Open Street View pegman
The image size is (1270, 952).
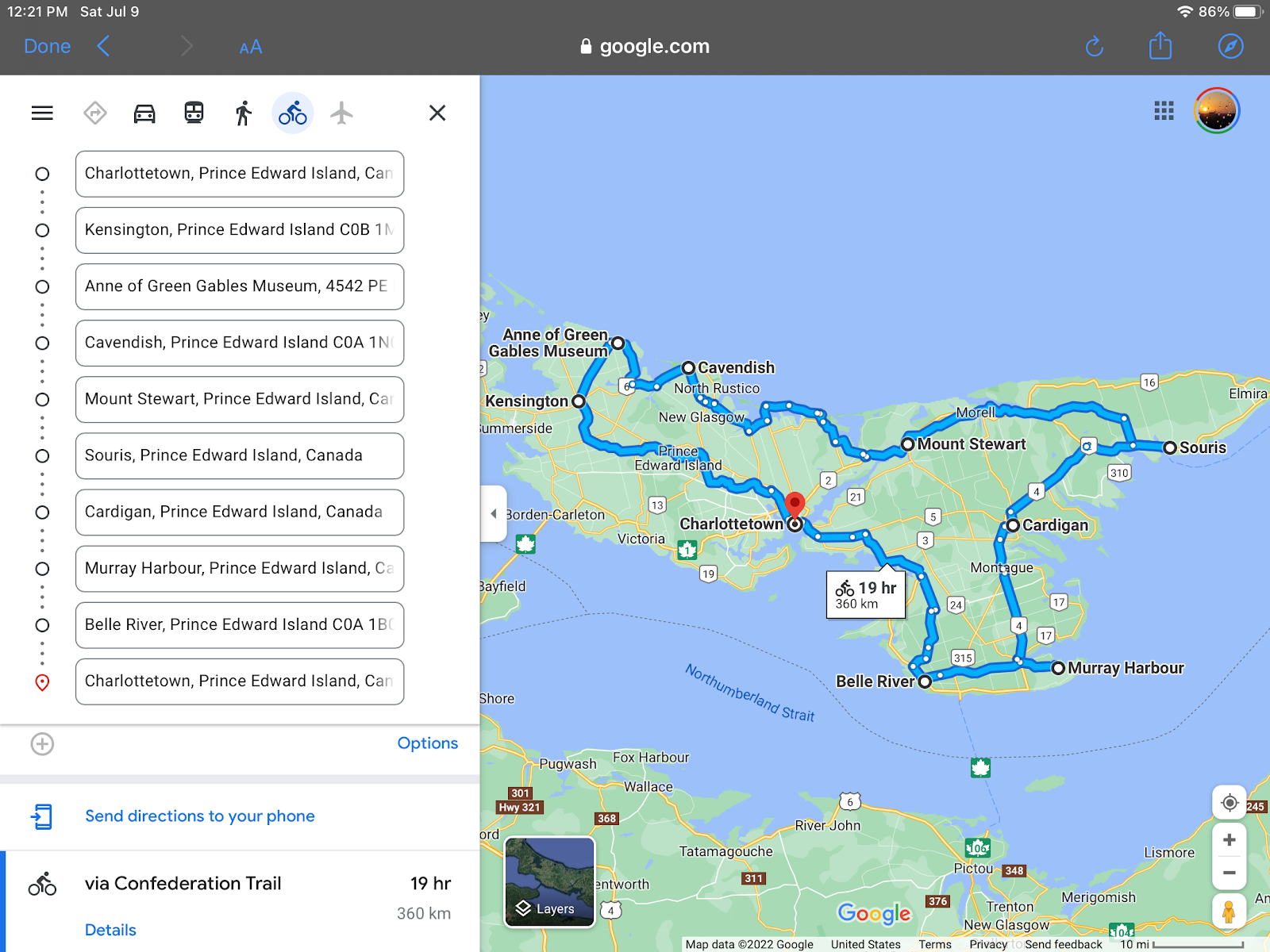1229,912
